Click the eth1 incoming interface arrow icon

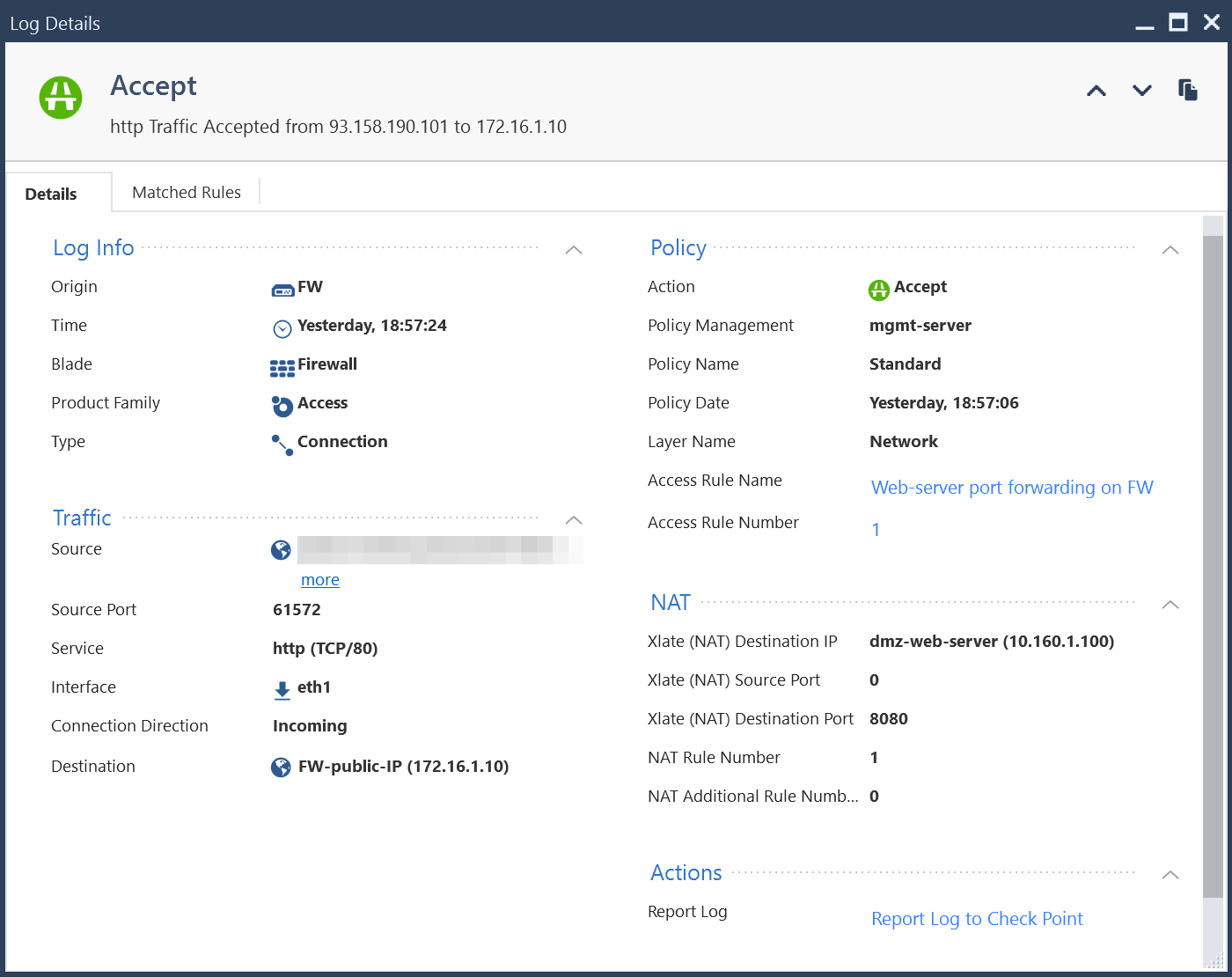[x=282, y=690]
